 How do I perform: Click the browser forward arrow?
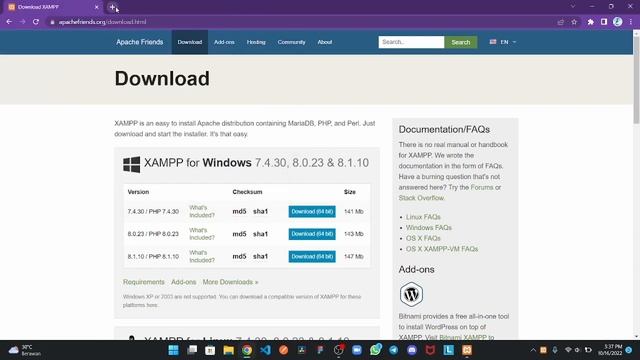[22, 22]
